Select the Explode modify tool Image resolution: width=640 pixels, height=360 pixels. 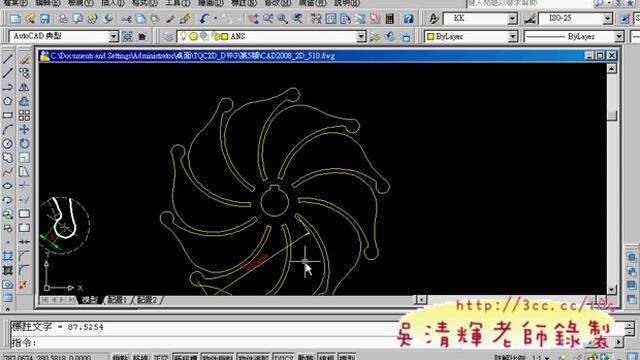[23, 284]
